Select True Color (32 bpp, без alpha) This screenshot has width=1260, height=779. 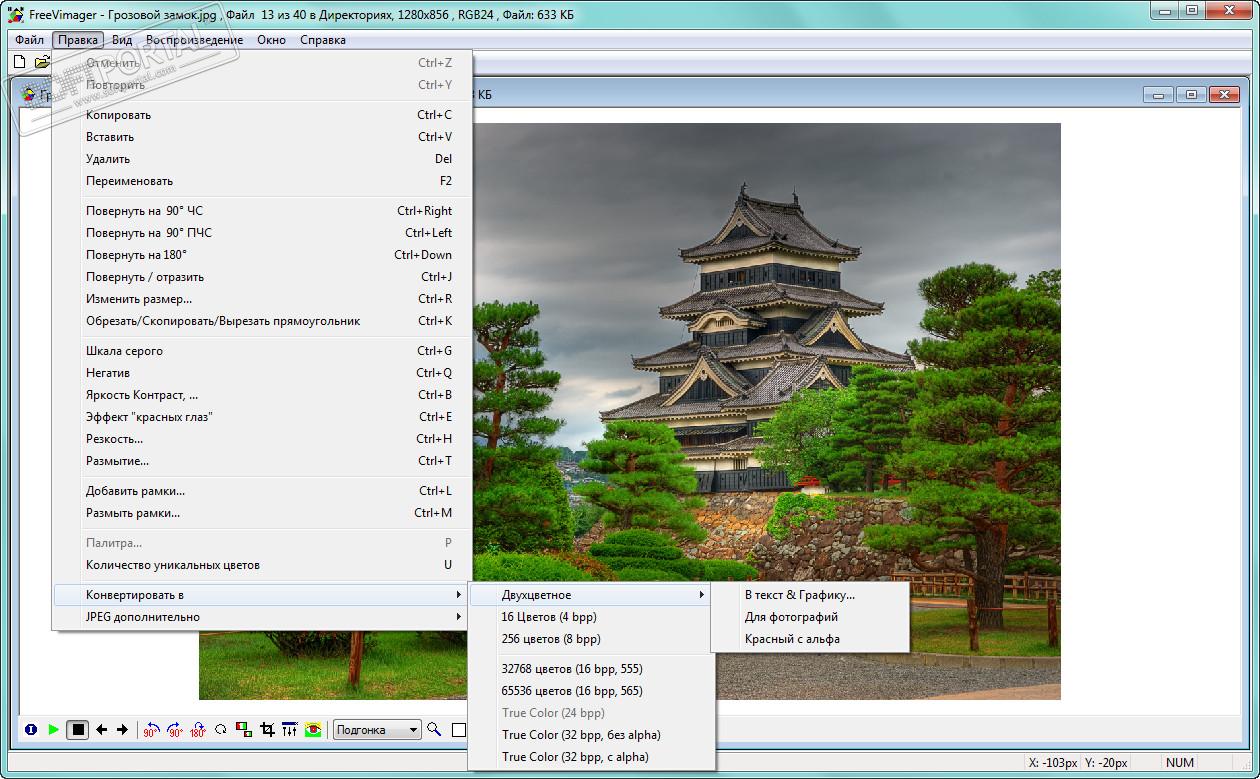tap(590, 735)
